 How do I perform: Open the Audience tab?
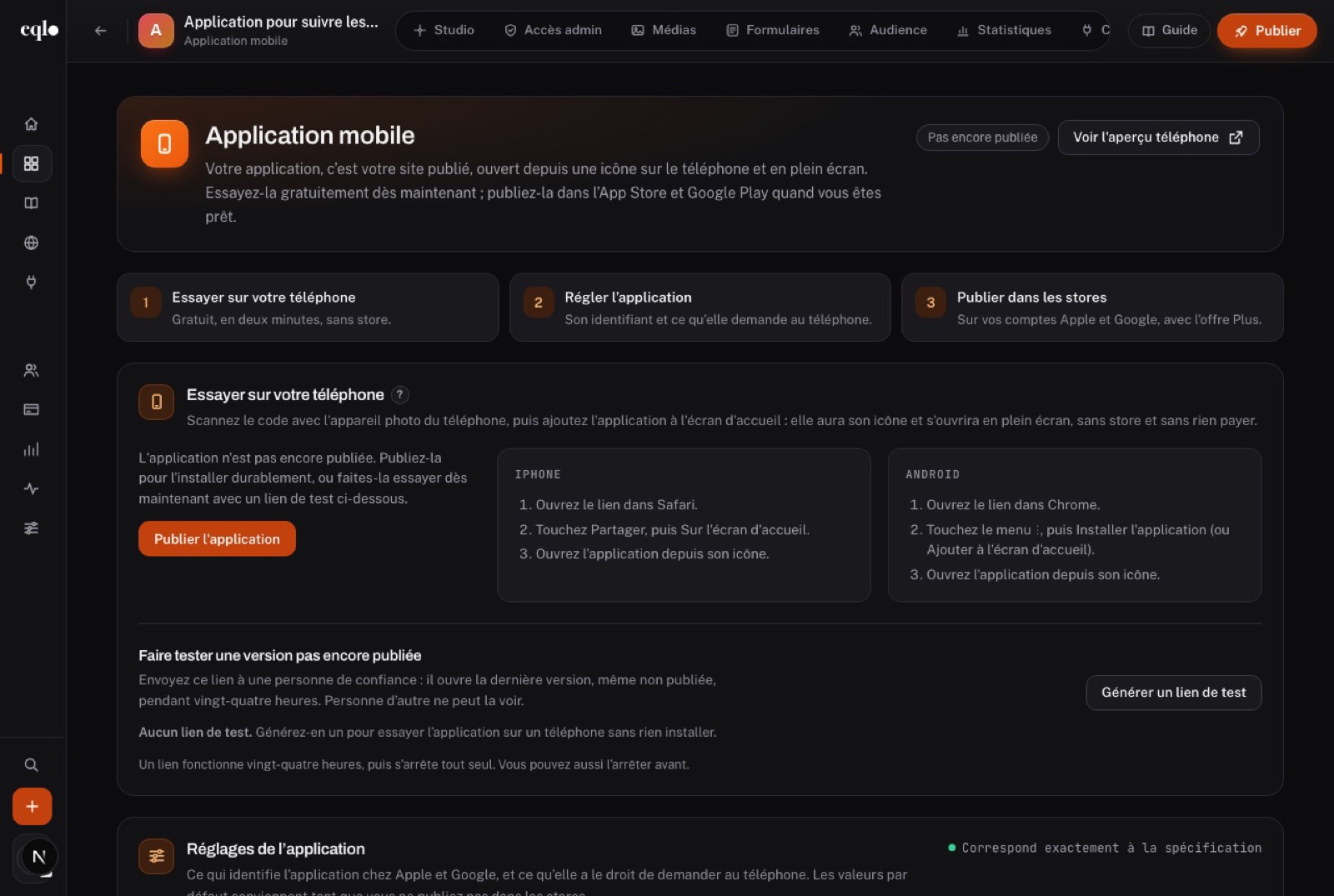(x=888, y=31)
